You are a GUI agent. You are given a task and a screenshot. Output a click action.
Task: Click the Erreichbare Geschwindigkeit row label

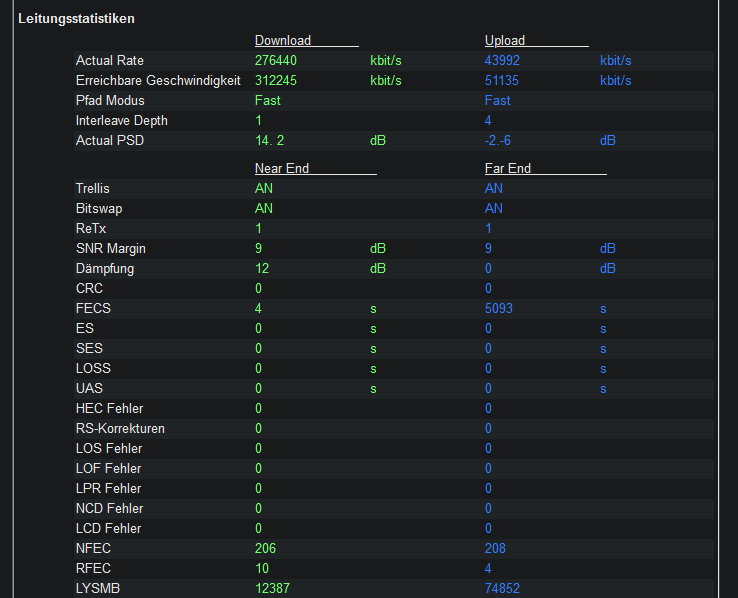coord(158,81)
